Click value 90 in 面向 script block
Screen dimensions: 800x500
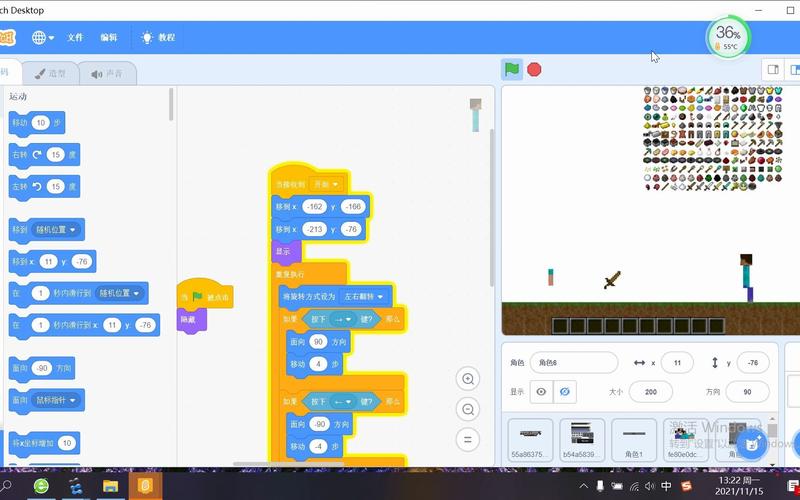click(319, 342)
